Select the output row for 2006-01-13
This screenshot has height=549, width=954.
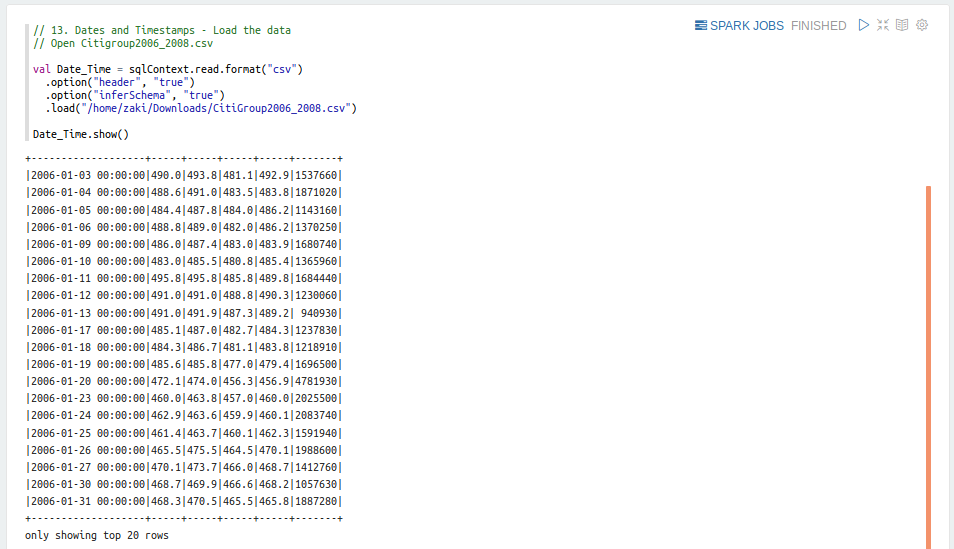tap(184, 313)
